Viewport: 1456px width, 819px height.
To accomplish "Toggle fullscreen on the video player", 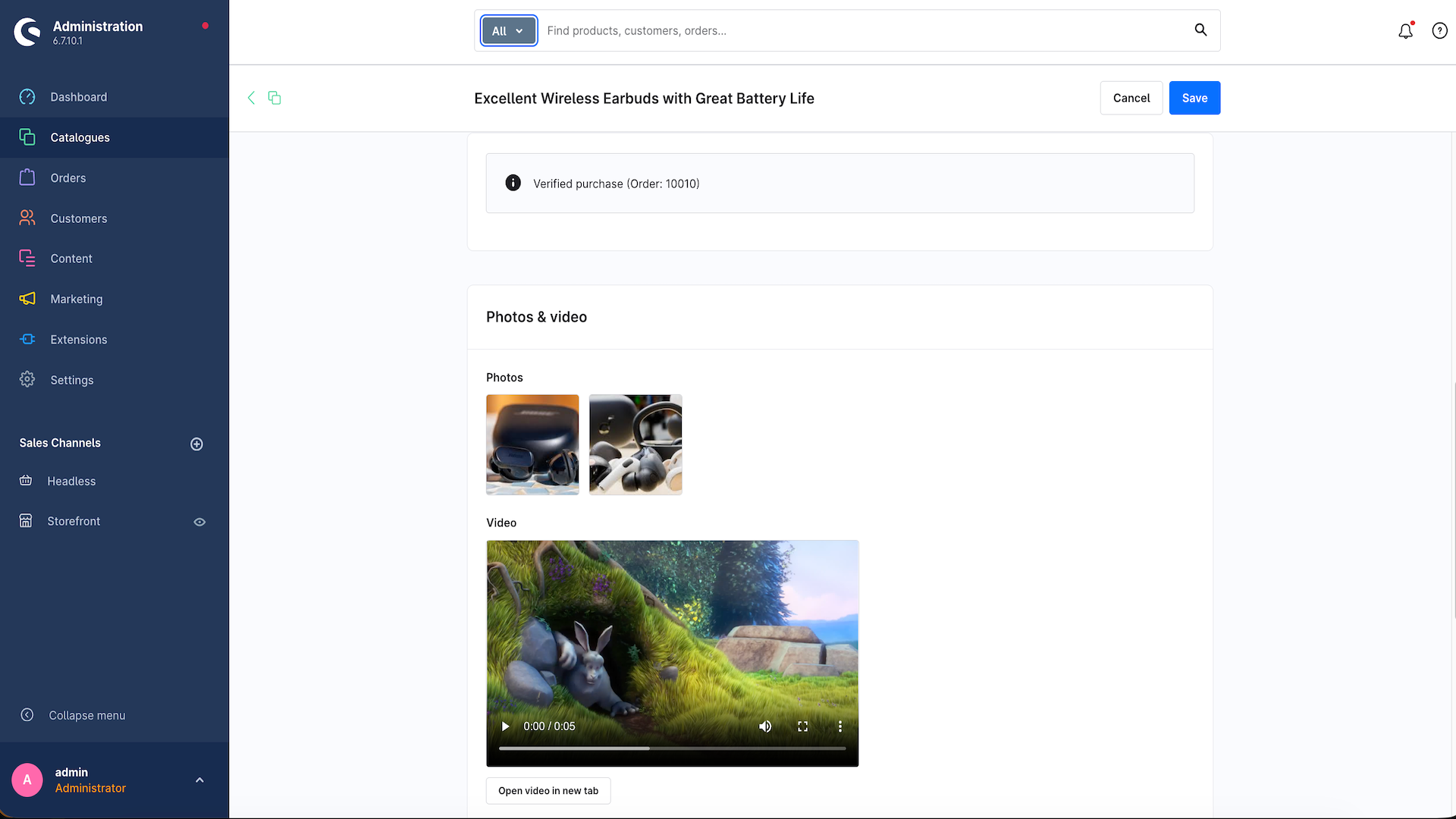I will [x=802, y=726].
